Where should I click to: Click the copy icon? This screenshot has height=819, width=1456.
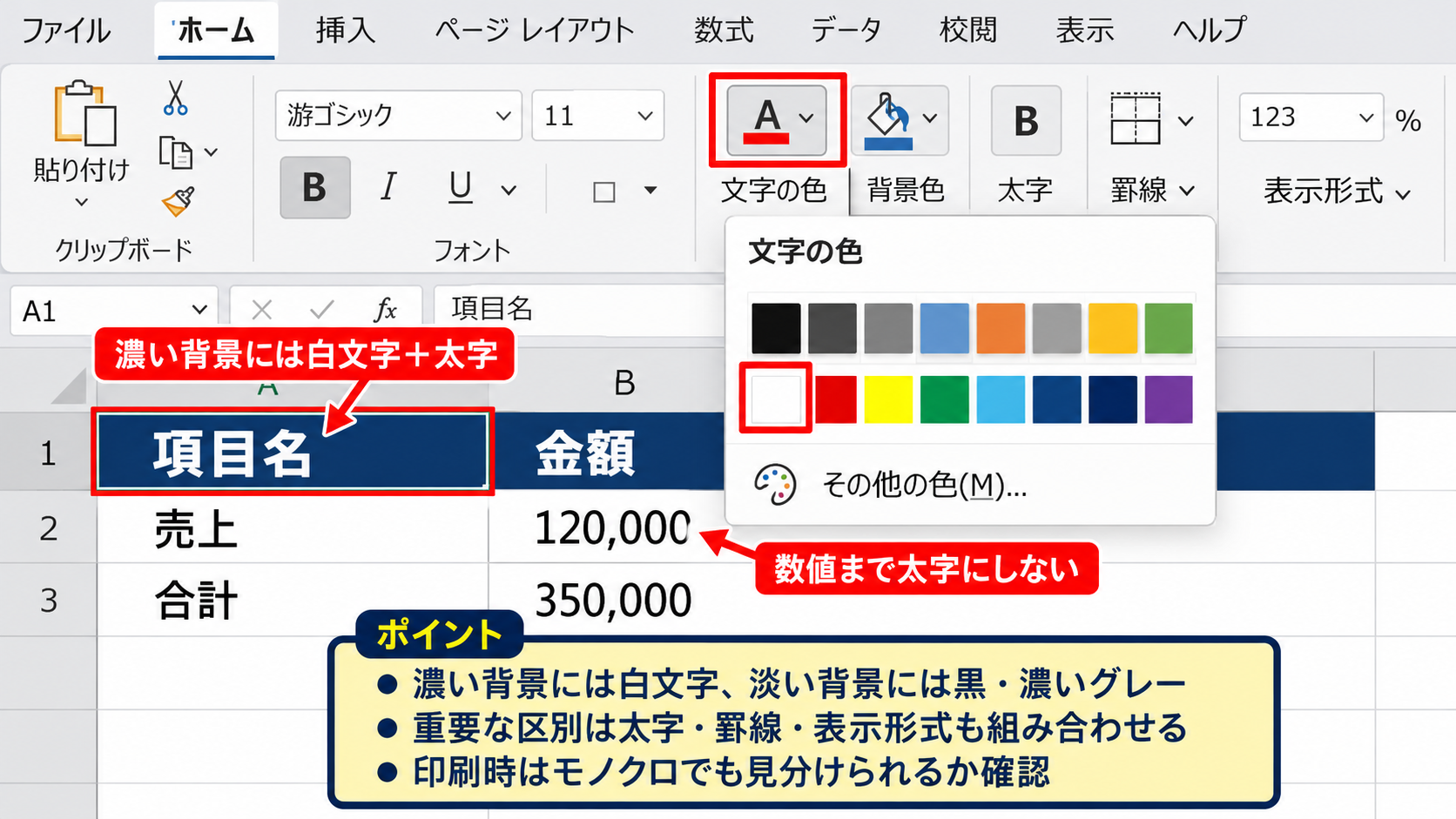[x=176, y=152]
